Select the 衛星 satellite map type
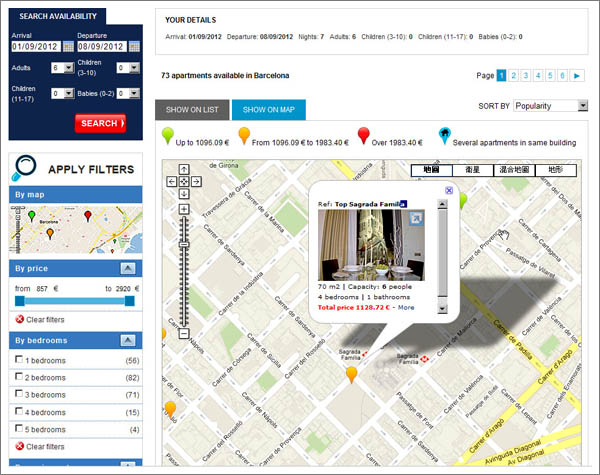600x475 pixels. coord(473,170)
